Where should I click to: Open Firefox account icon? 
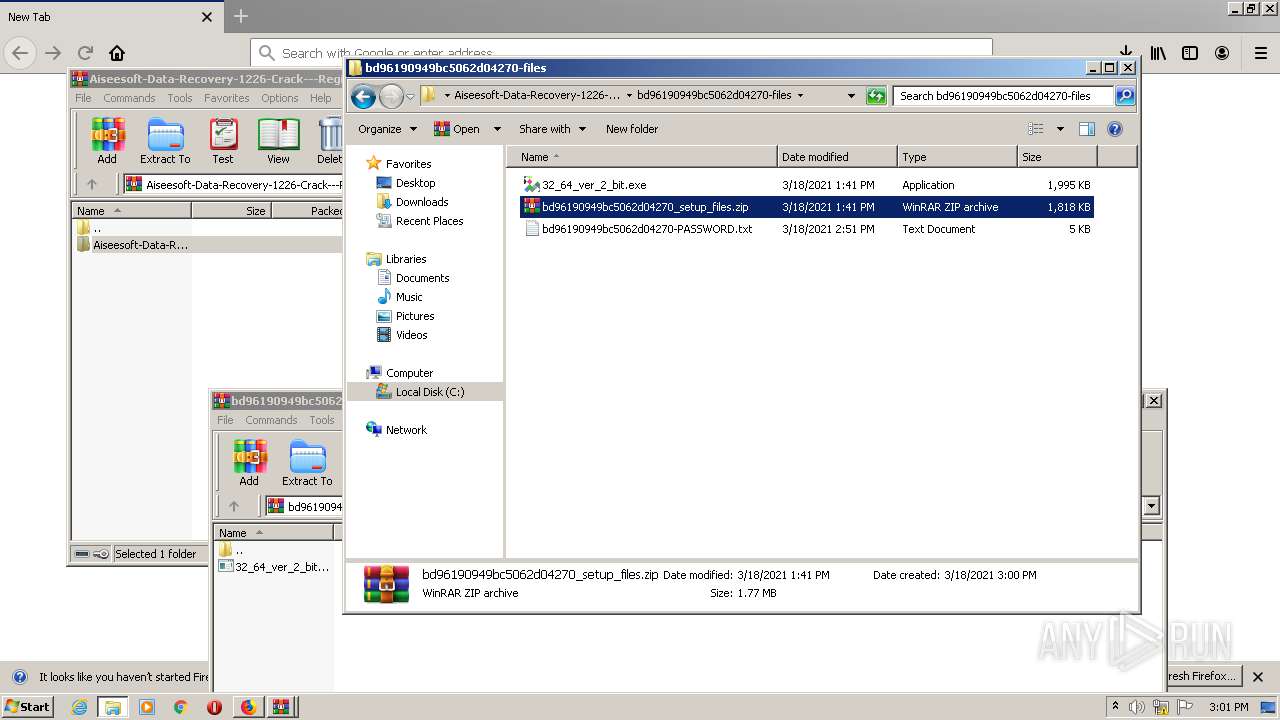pos(1222,53)
